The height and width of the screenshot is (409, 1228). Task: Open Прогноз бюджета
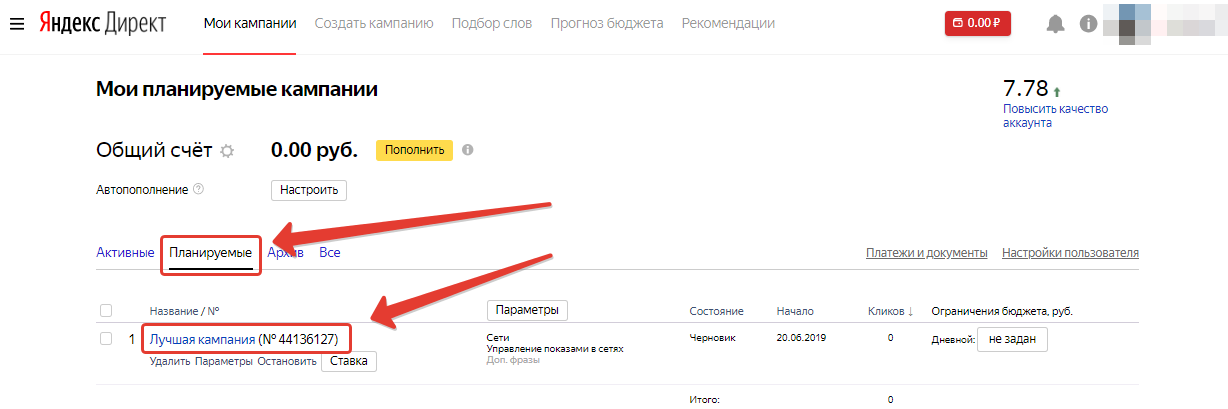pyautogui.click(x=607, y=23)
